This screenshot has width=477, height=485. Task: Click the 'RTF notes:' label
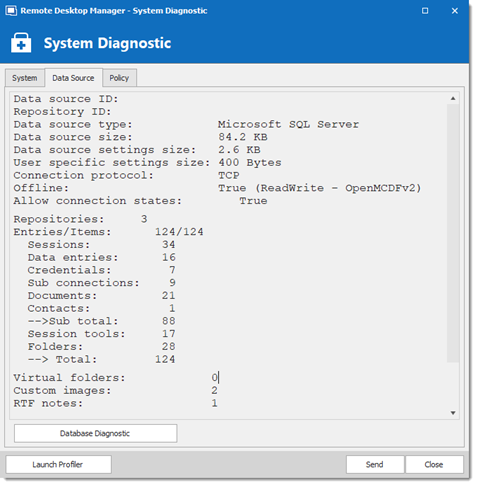(x=48, y=403)
